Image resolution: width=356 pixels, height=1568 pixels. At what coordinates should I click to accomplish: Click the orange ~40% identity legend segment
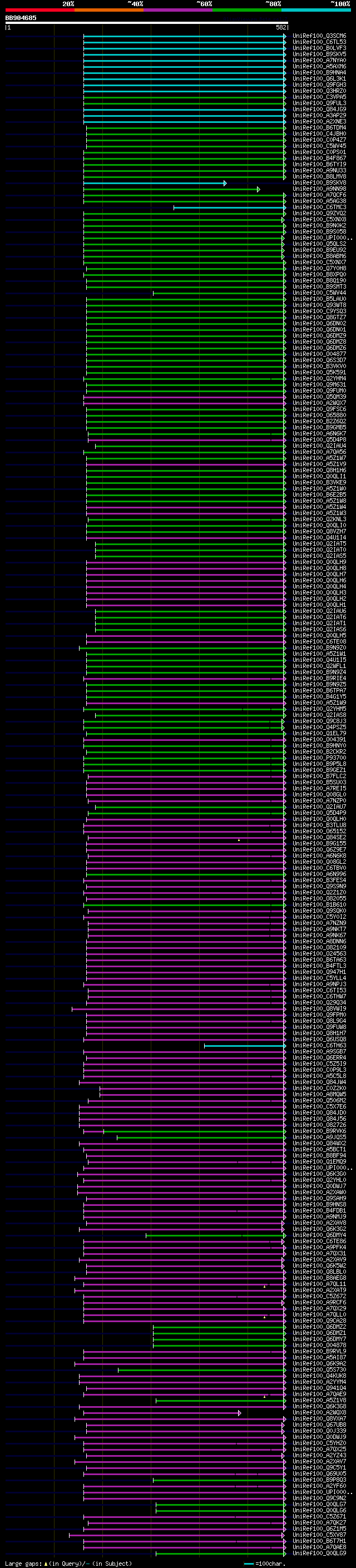click(x=109, y=10)
